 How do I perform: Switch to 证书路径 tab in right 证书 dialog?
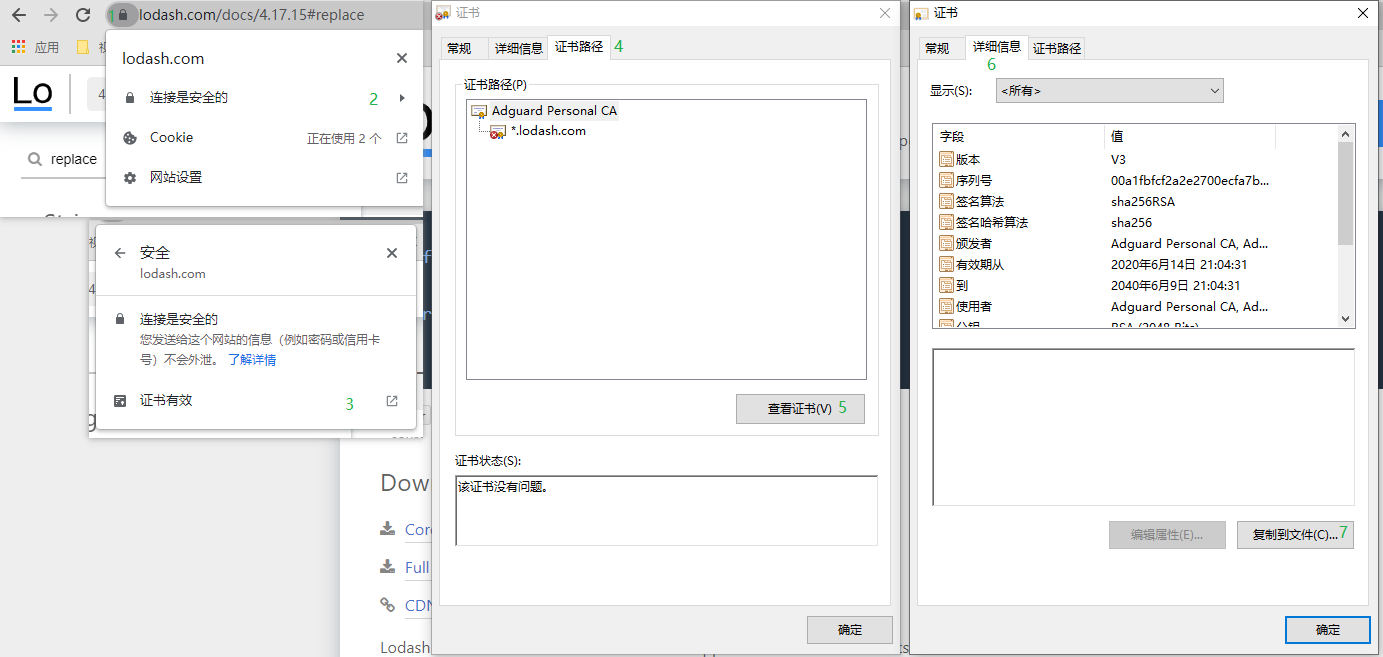click(x=1057, y=48)
